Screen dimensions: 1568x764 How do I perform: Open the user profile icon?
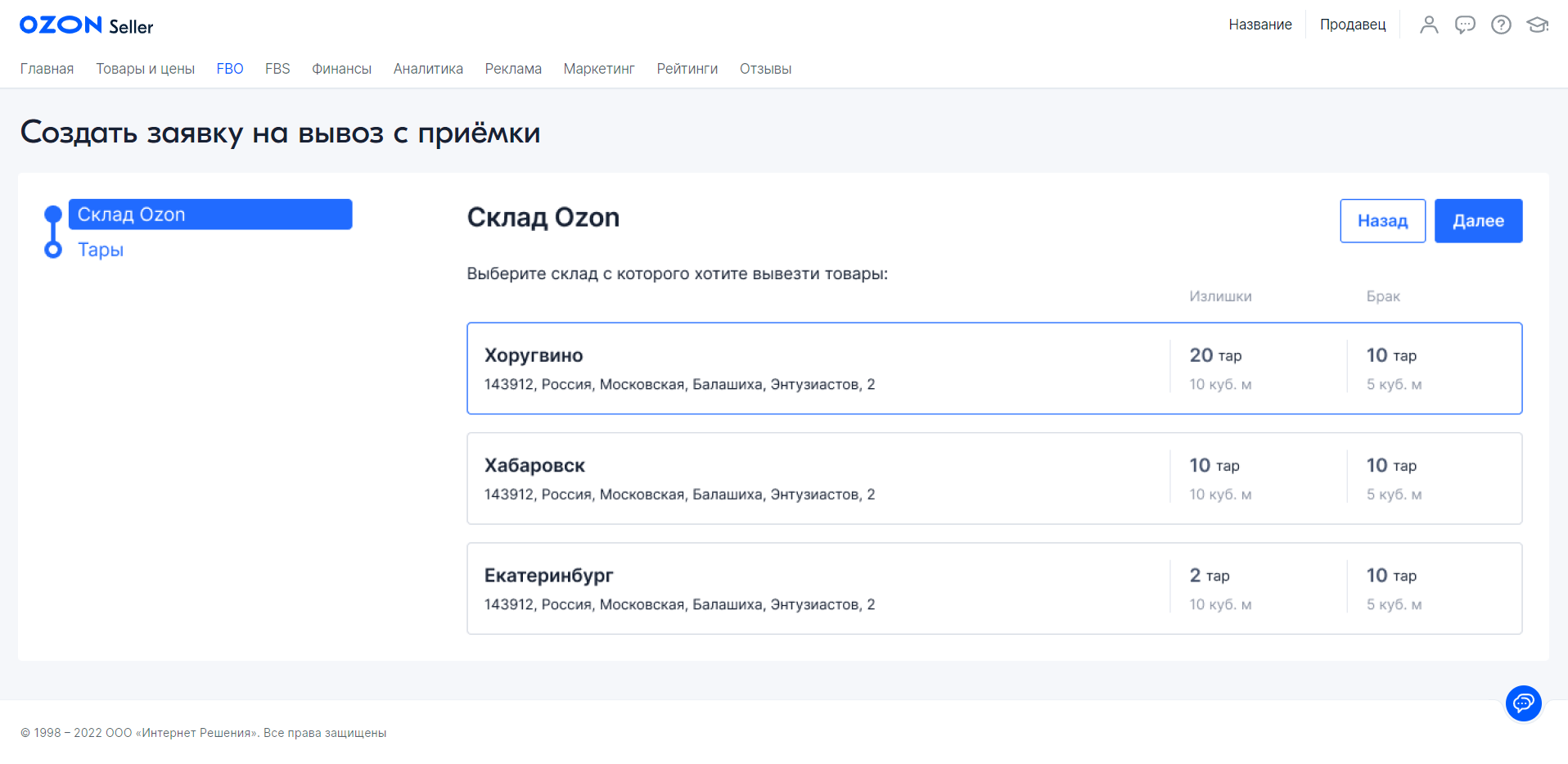(x=1429, y=25)
